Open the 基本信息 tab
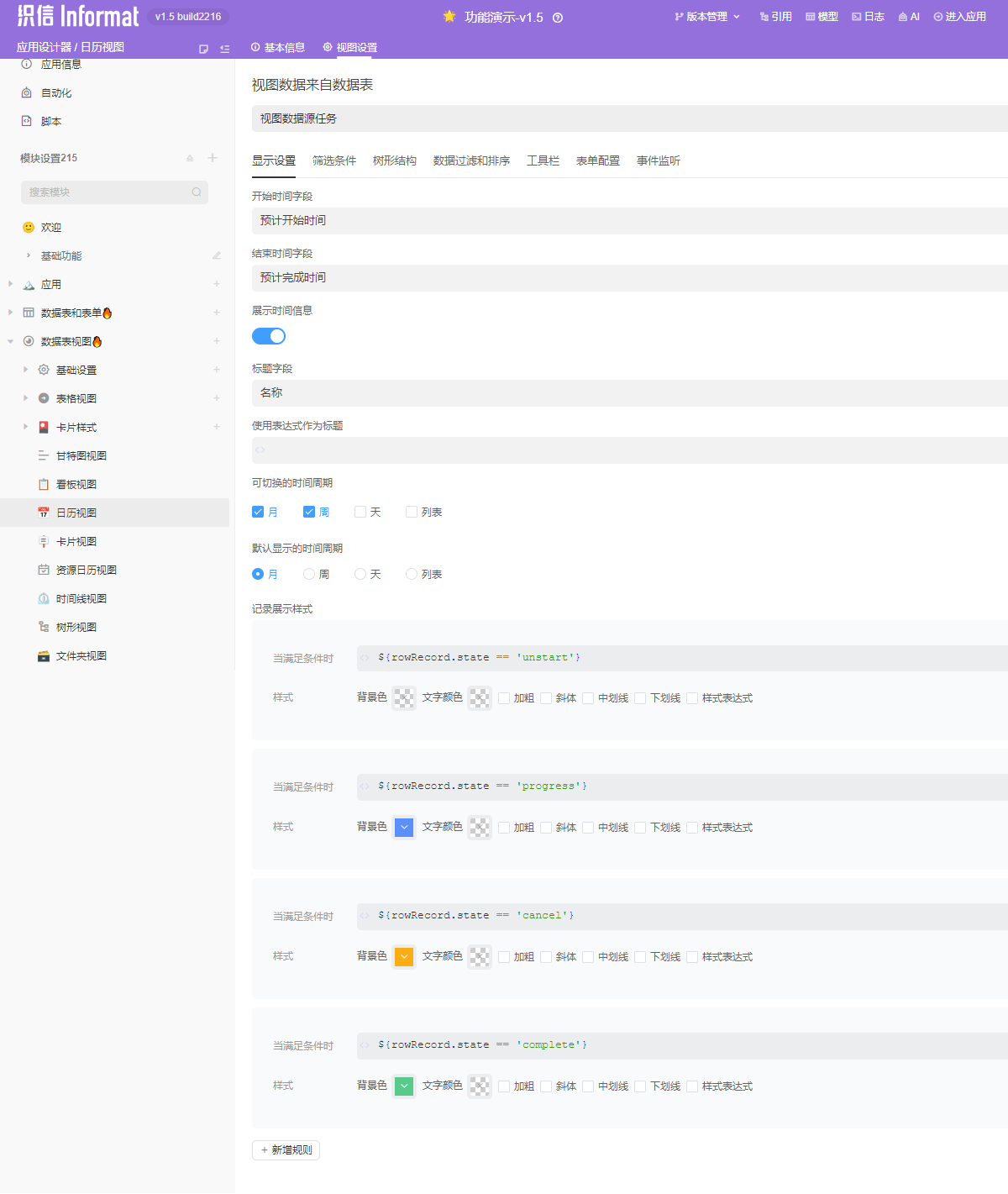The height and width of the screenshot is (1194, 1008). (278, 48)
